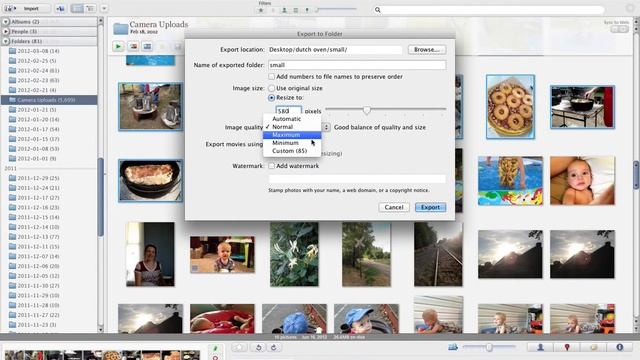Click the red clear tray icon

215,358
